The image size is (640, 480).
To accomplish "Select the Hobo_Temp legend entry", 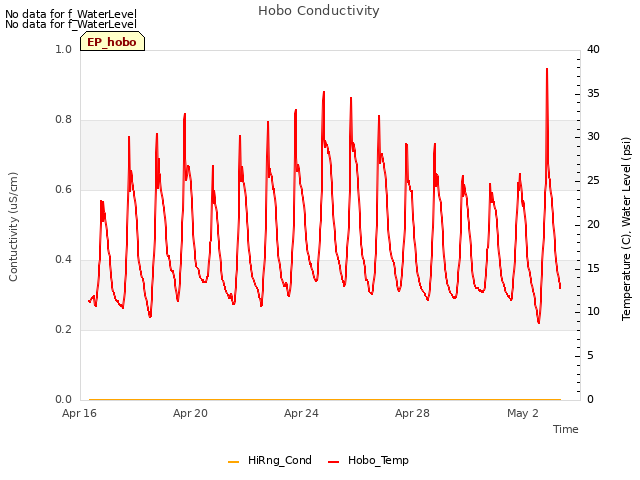I will pyautogui.click(x=369, y=460).
